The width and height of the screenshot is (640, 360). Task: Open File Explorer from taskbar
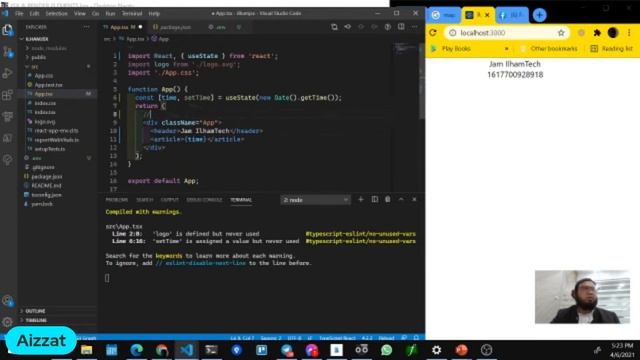coord(87,350)
